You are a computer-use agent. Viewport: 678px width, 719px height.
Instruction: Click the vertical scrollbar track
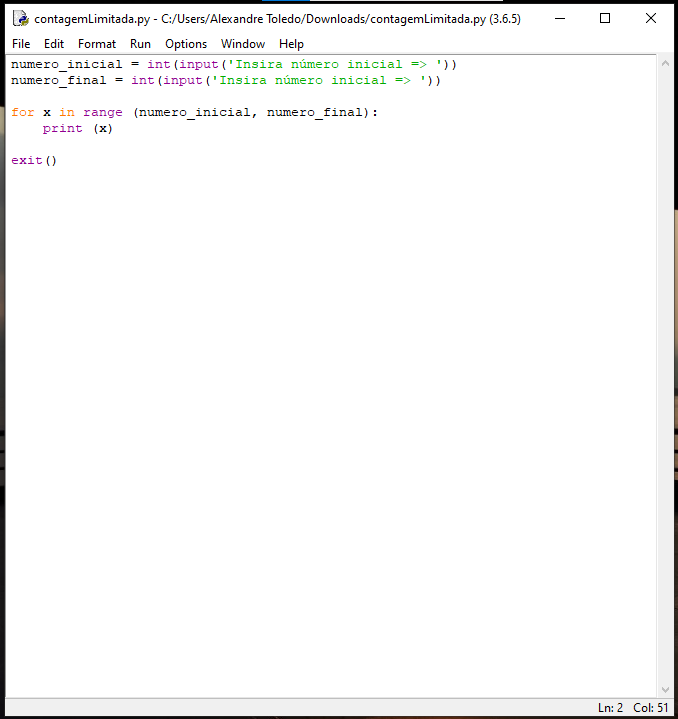(665, 375)
